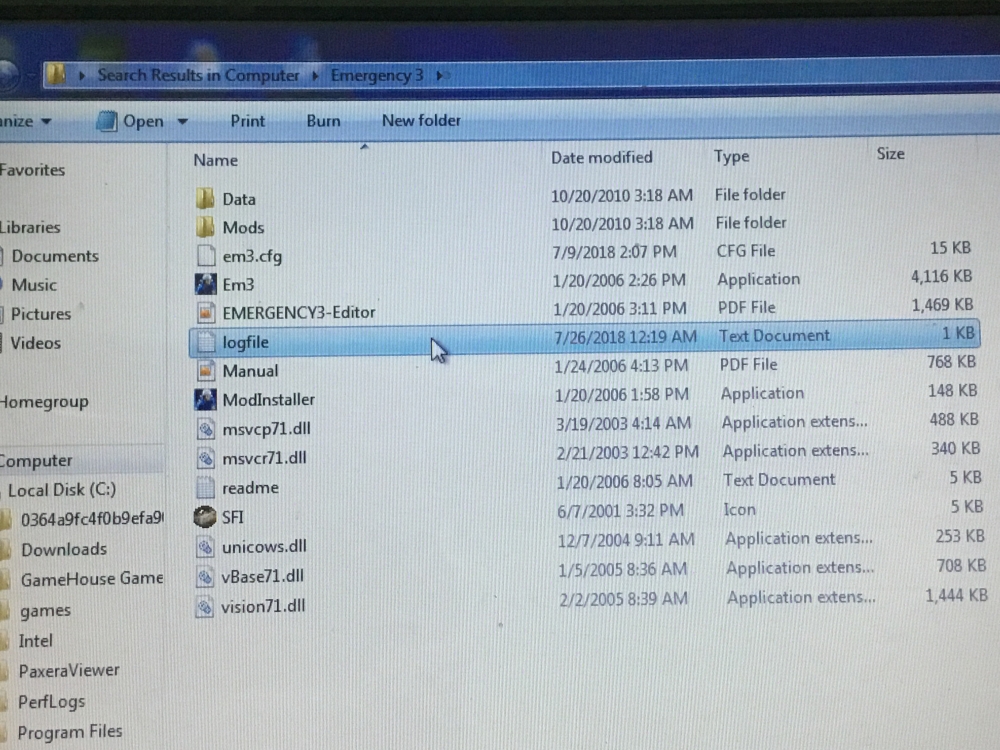This screenshot has width=1000, height=750.
Task: Open GameHouse Games folder in sidebar
Action: [x=92, y=578]
